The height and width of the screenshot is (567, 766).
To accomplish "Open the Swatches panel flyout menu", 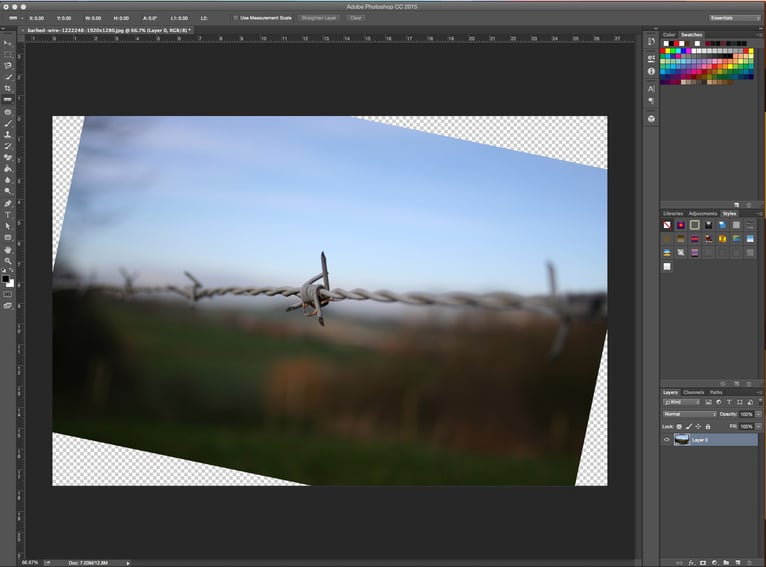I will [x=759, y=35].
